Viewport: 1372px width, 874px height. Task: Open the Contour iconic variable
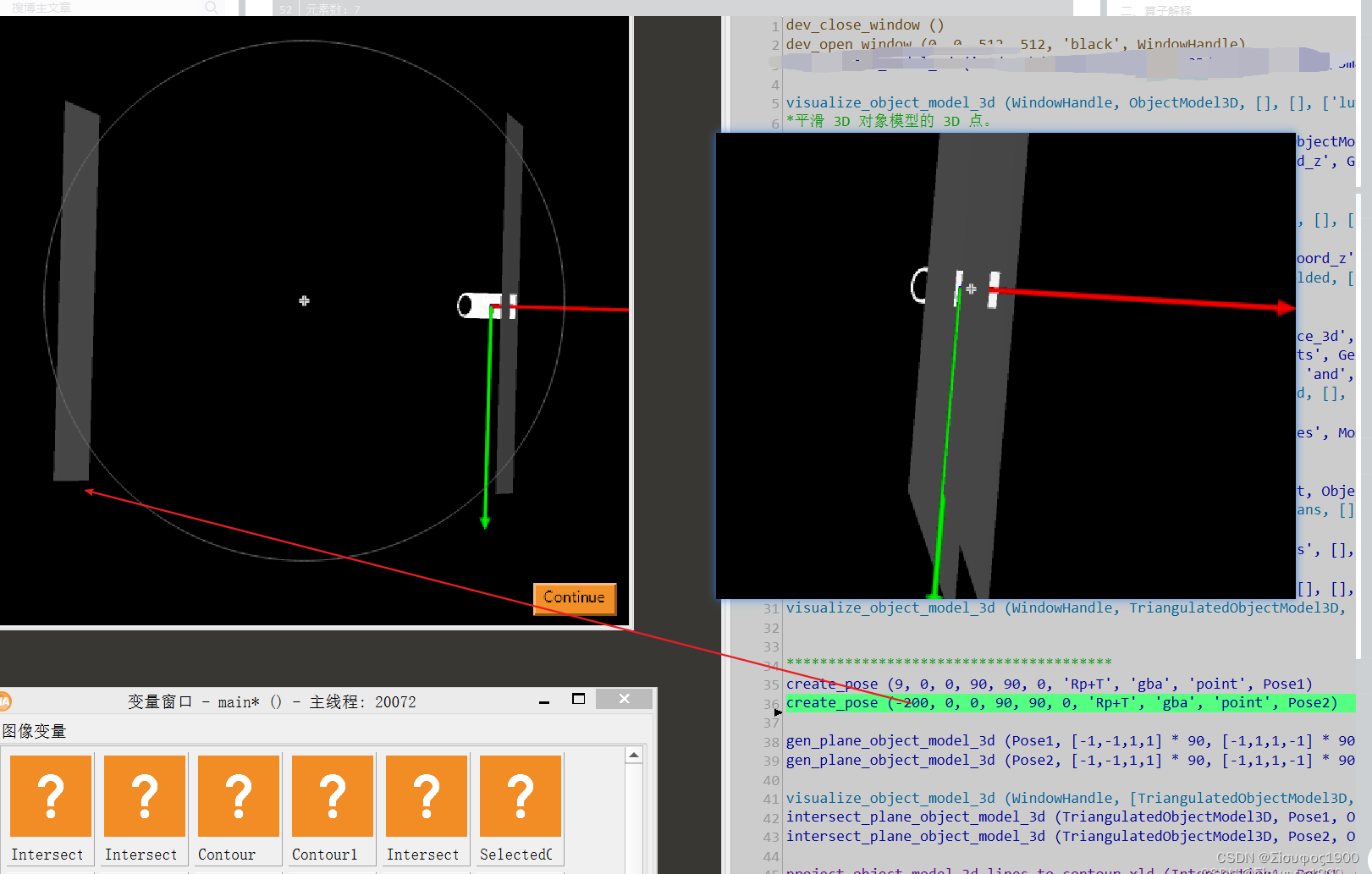(238, 795)
